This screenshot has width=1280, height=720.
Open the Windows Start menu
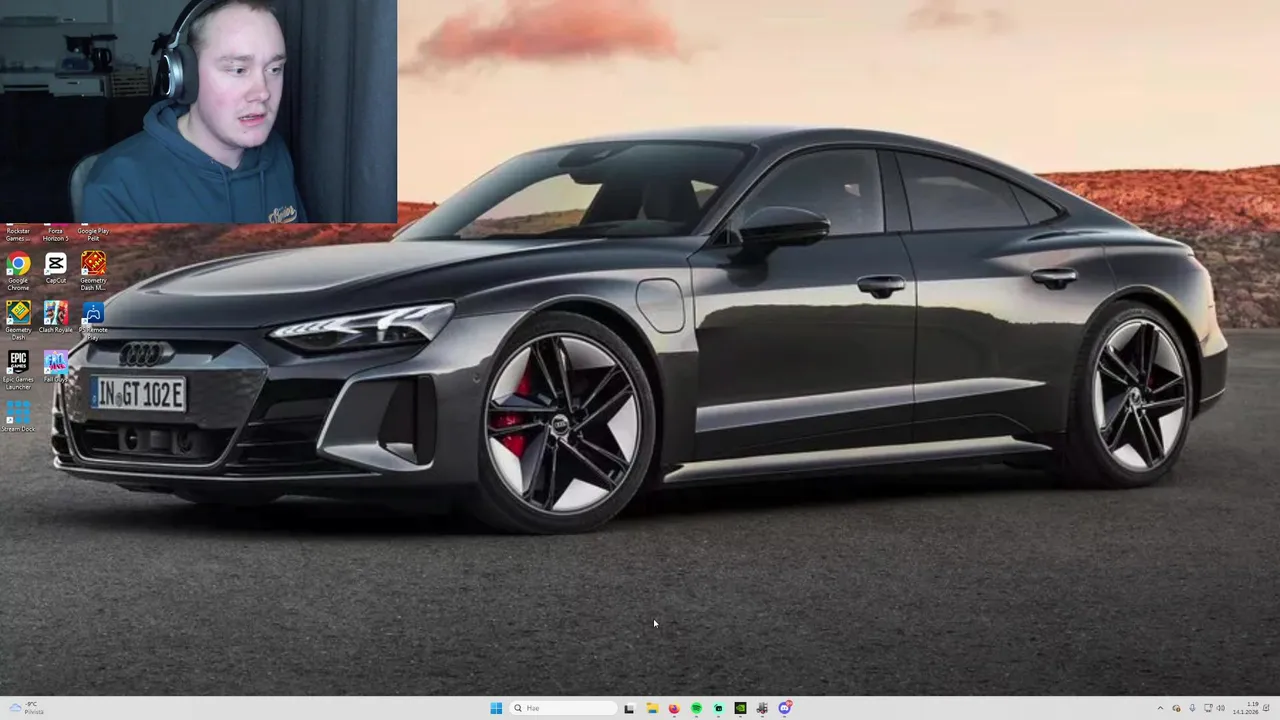[496, 708]
